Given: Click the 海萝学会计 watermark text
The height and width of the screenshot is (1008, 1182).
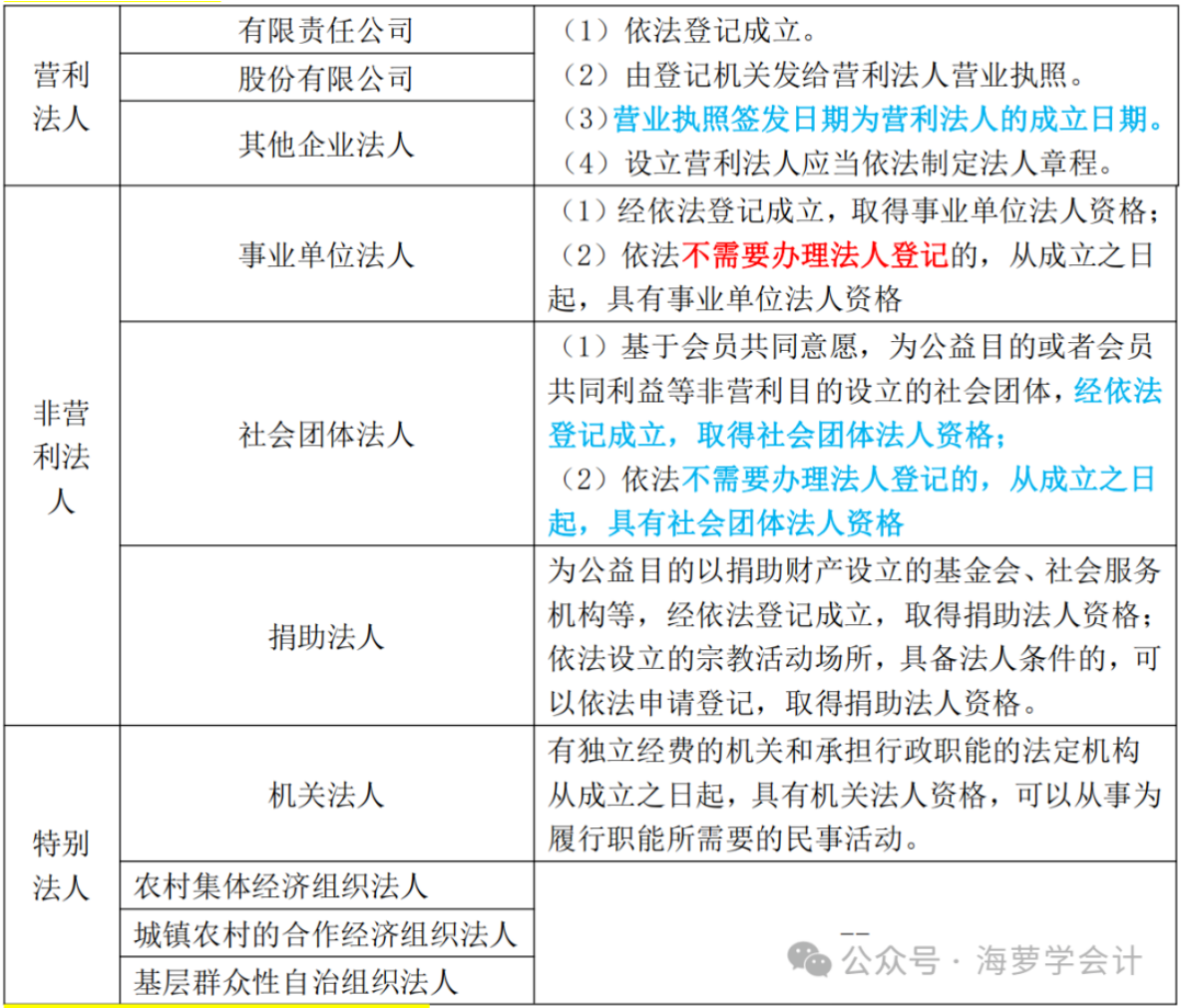Looking at the screenshot, I should tap(1058, 961).
